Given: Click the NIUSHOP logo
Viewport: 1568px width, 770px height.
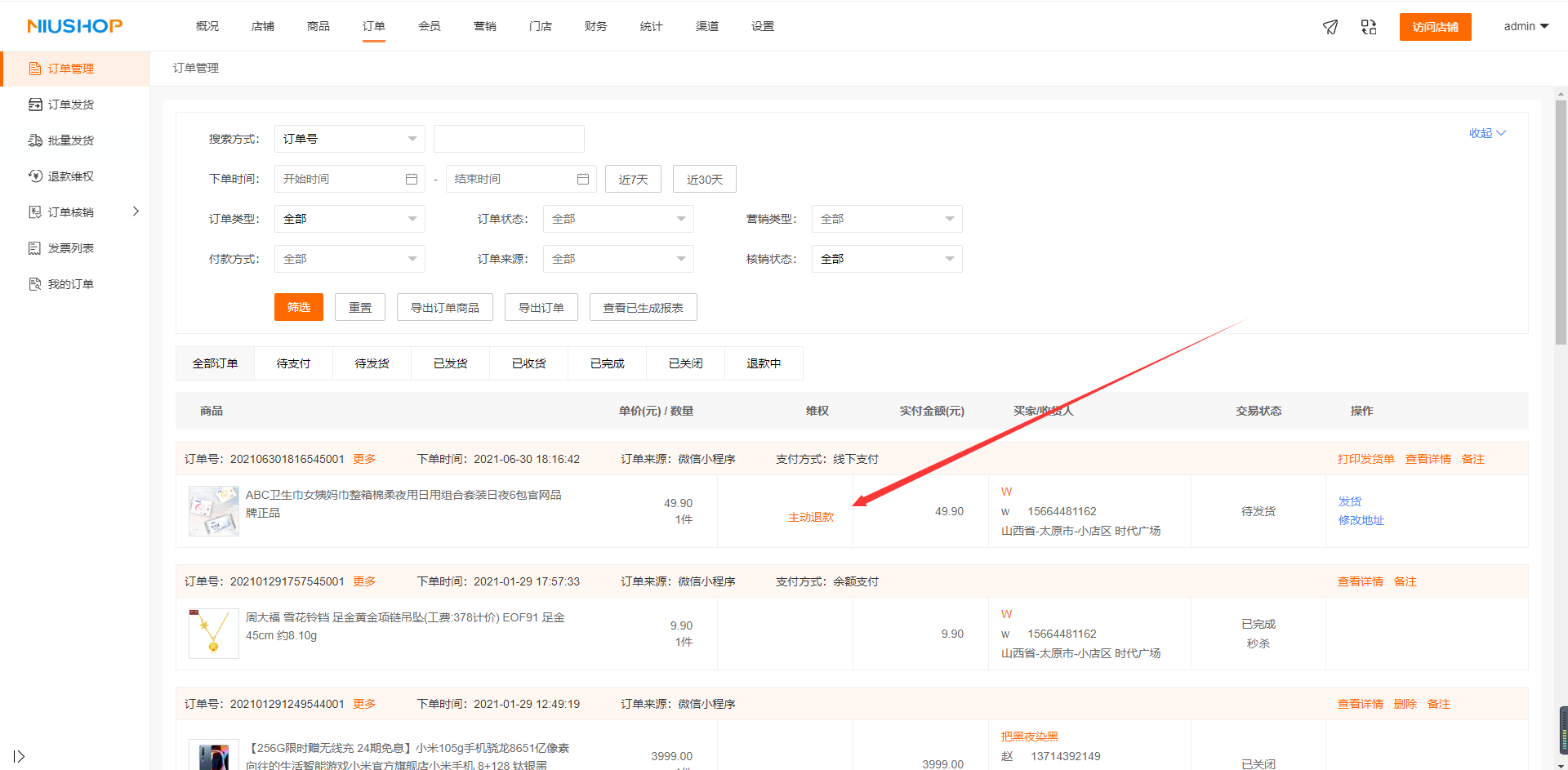Looking at the screenshot, I should point(74,25).
